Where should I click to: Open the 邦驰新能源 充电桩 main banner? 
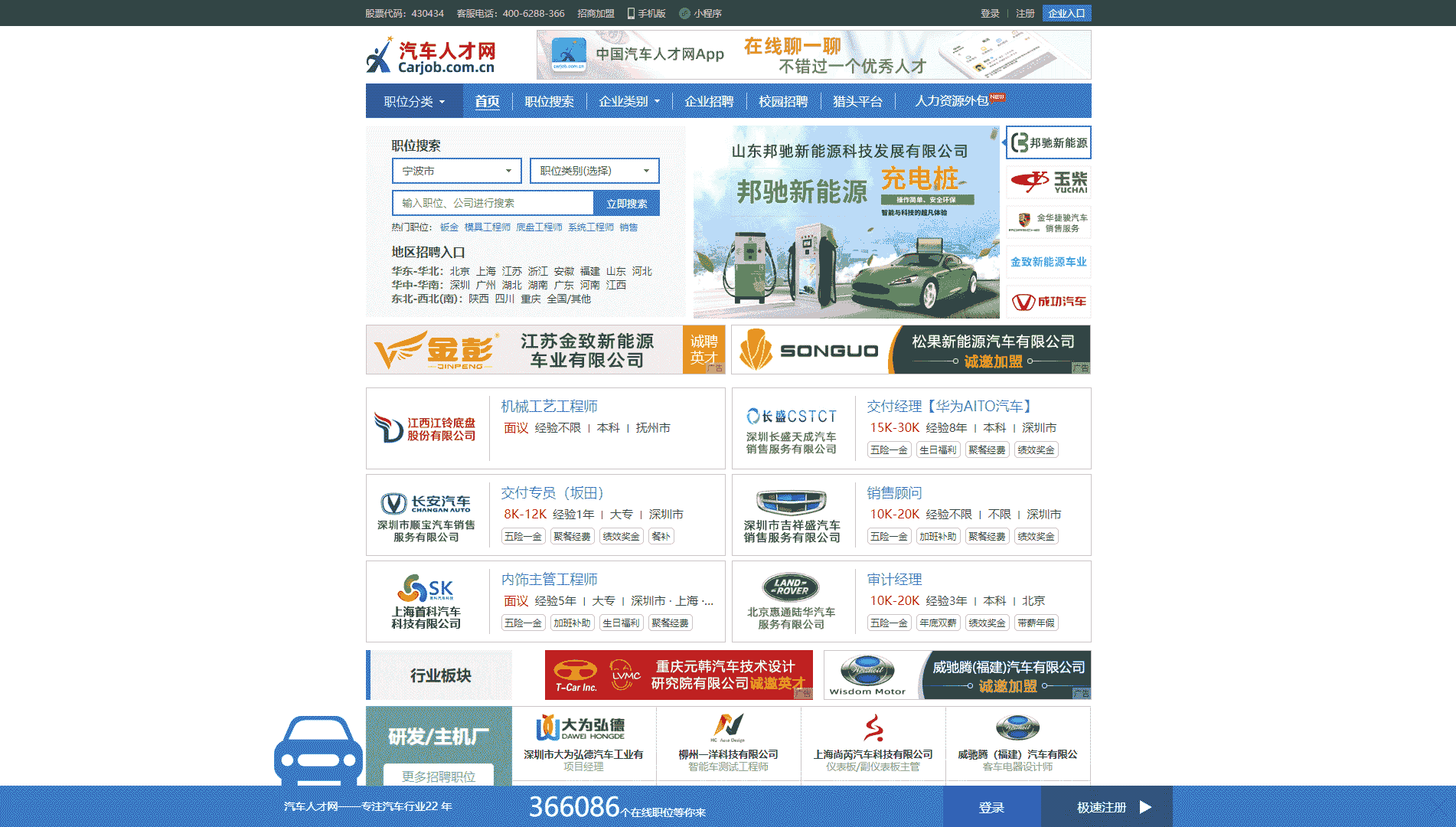[x=847, y=222]
